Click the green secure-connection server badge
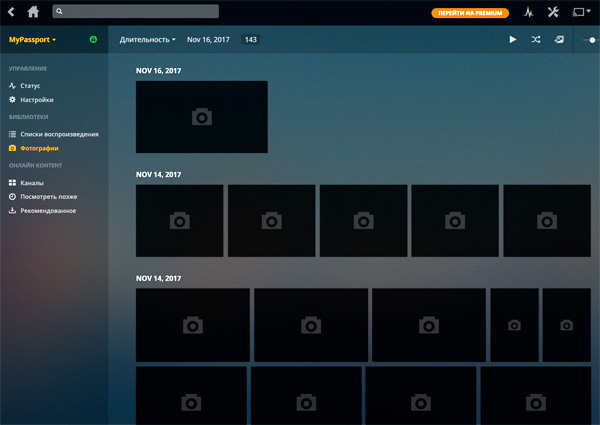Screen dimensions: 600x425 click(93, 40)
